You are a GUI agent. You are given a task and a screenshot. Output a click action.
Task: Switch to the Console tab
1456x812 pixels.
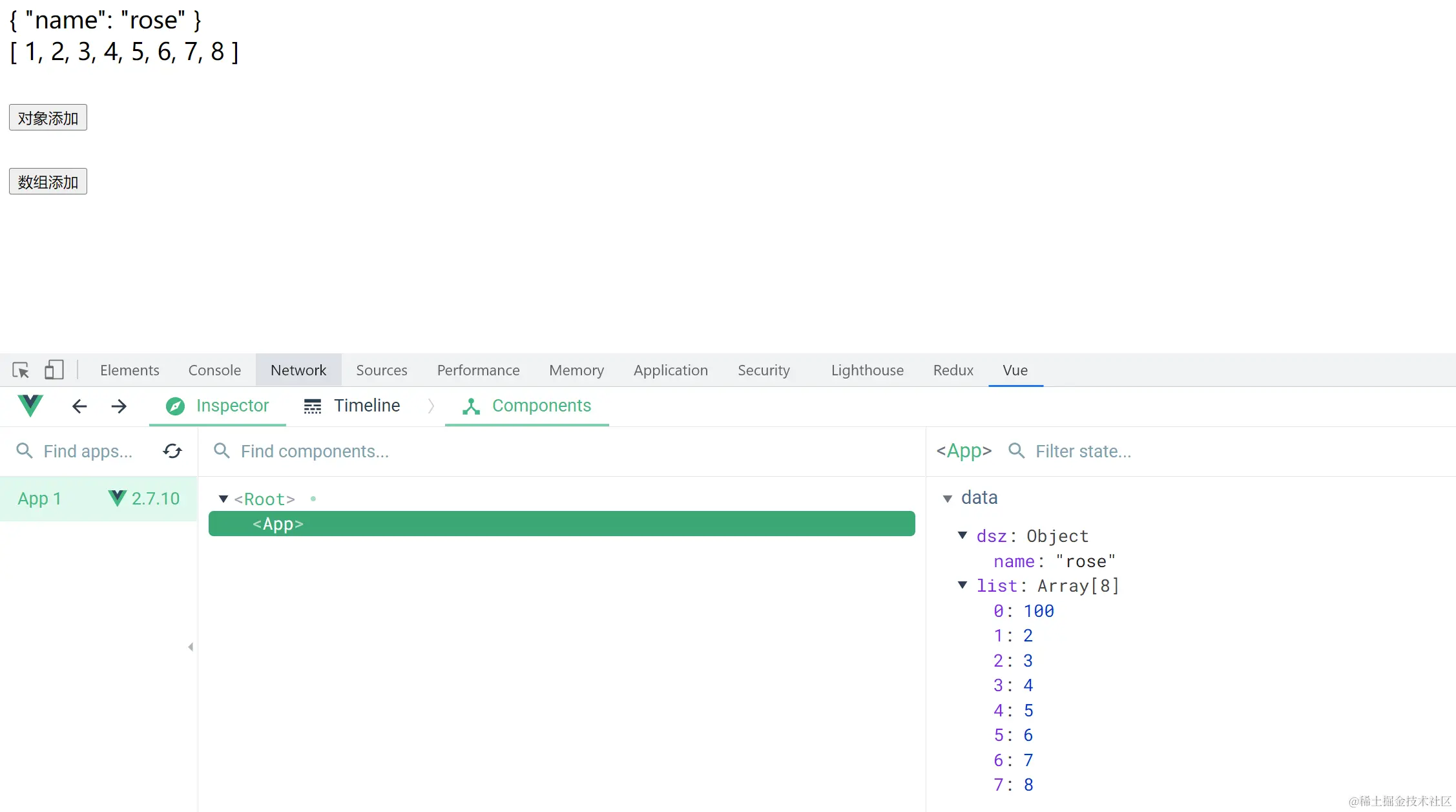pos(214,370)
